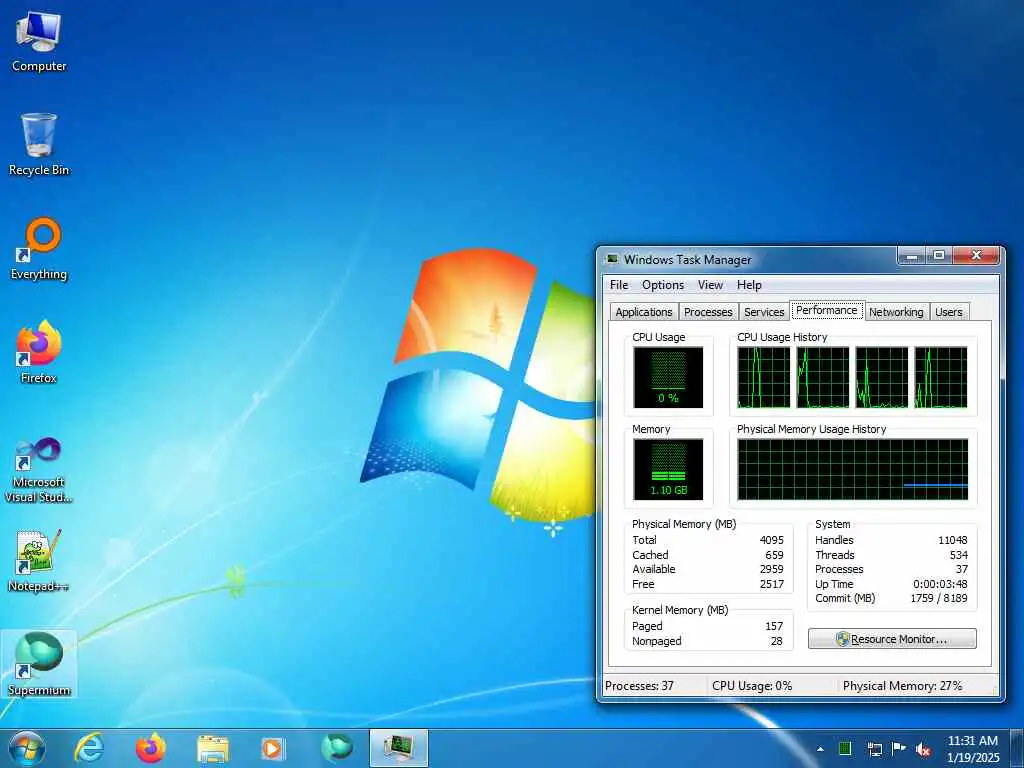Screen dimensions: 1024x768
Task: Click the Threads value 534
Action: [x=959, y=555]
